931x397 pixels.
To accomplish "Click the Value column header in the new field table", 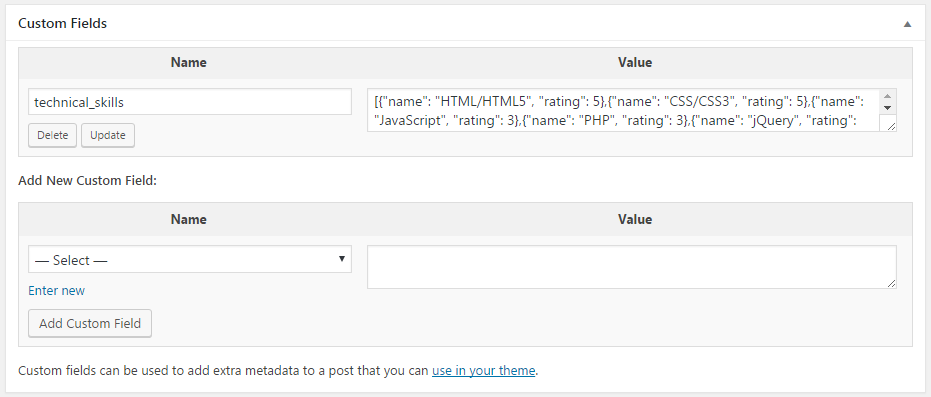I will tap(635, 219).
